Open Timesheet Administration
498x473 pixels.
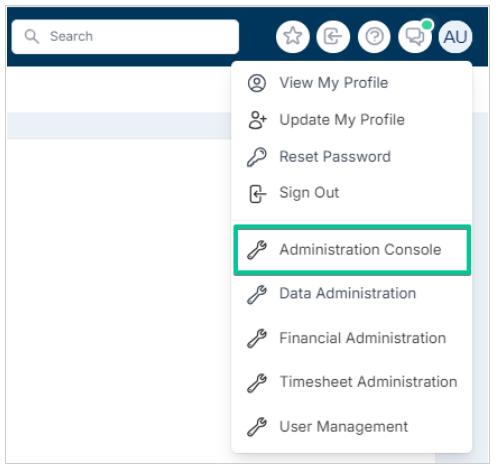pyautogui.click(x=352, y=382)
